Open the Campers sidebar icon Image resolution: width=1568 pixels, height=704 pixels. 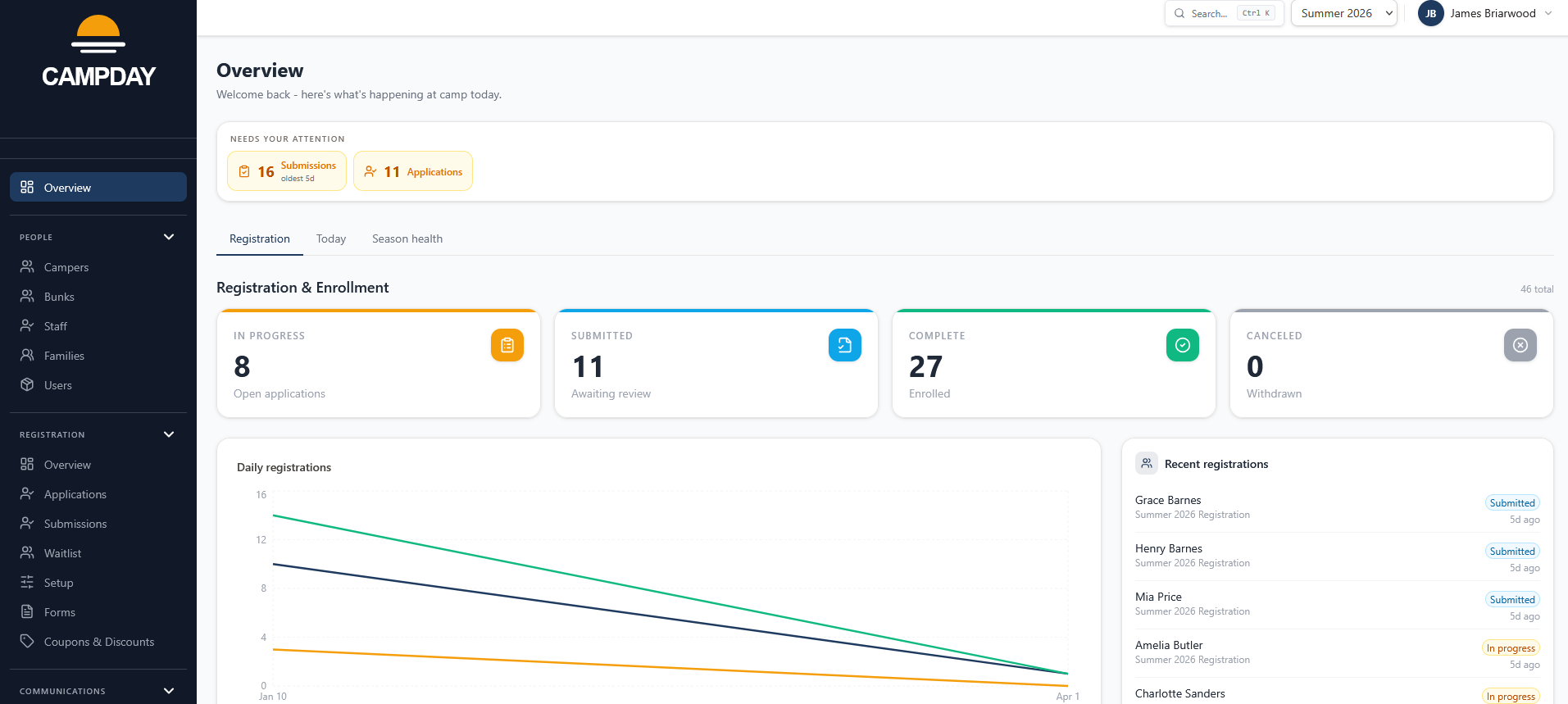click(x=27, y=267)
